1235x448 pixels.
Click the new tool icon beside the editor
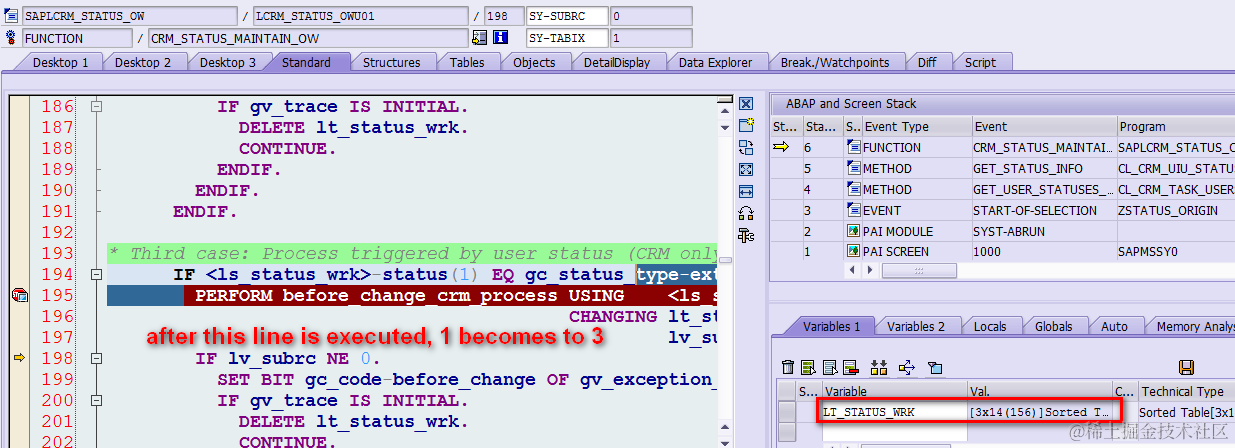745,126
